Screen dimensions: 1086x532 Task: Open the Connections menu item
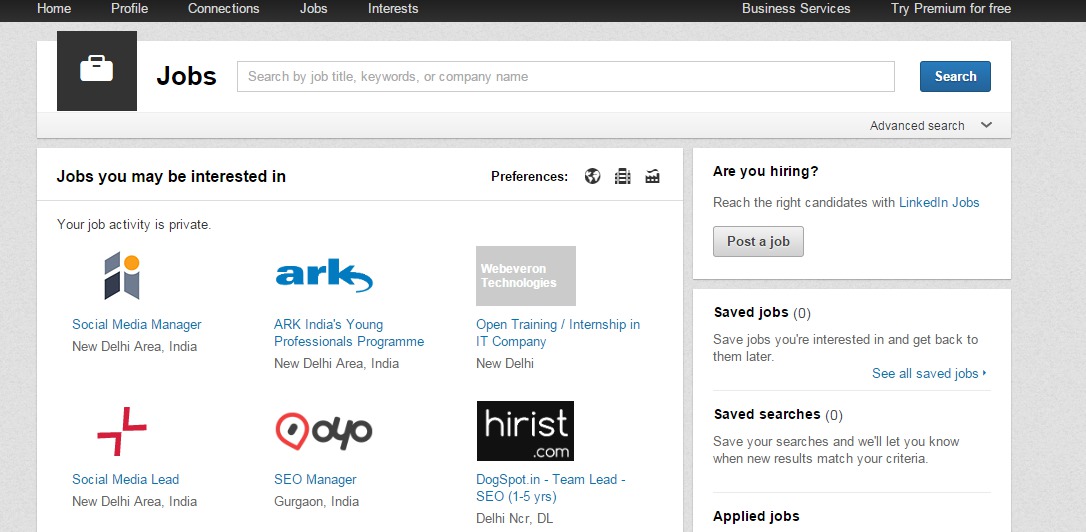point(224,9)
